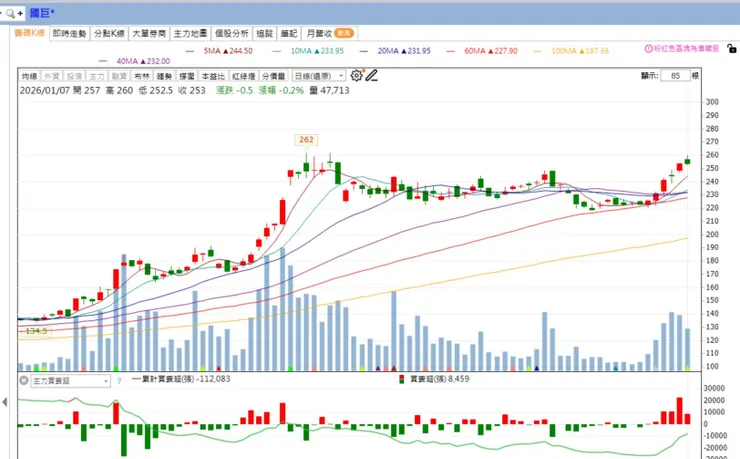740x459 pixels.
Task: Open the 大量券商 tab
Action: coord(149,33)
